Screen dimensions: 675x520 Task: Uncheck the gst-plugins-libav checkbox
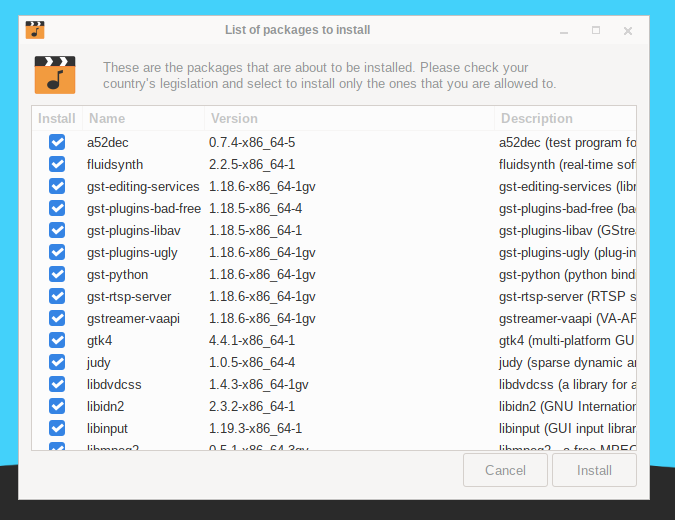57,230
